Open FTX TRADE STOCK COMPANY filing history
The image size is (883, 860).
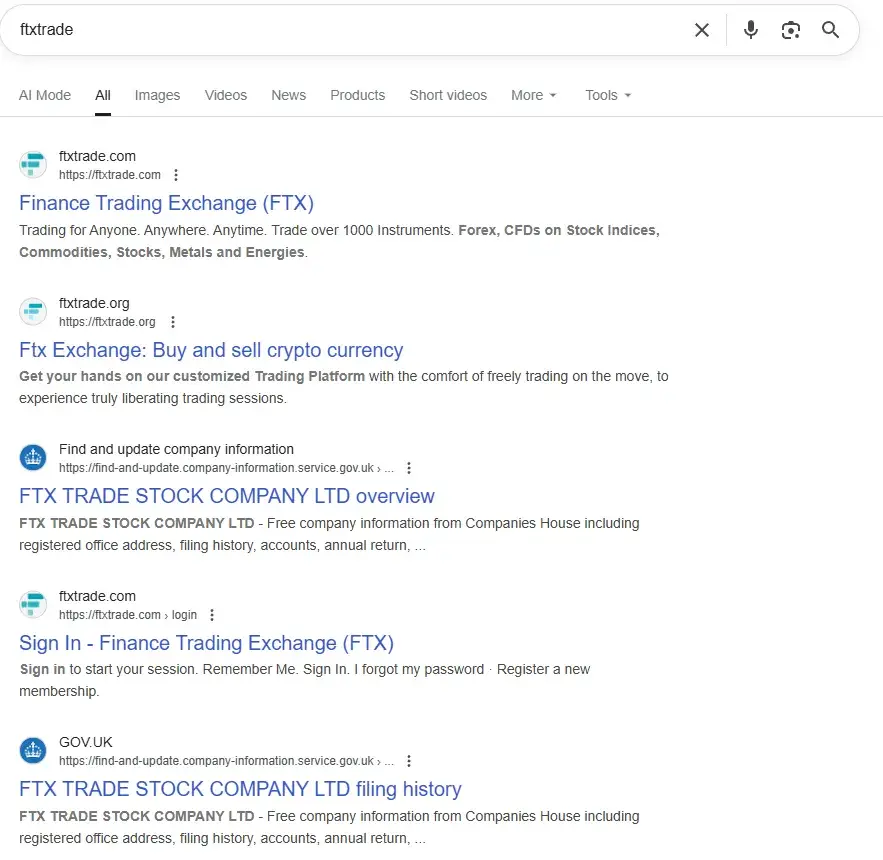click(240, 789)
